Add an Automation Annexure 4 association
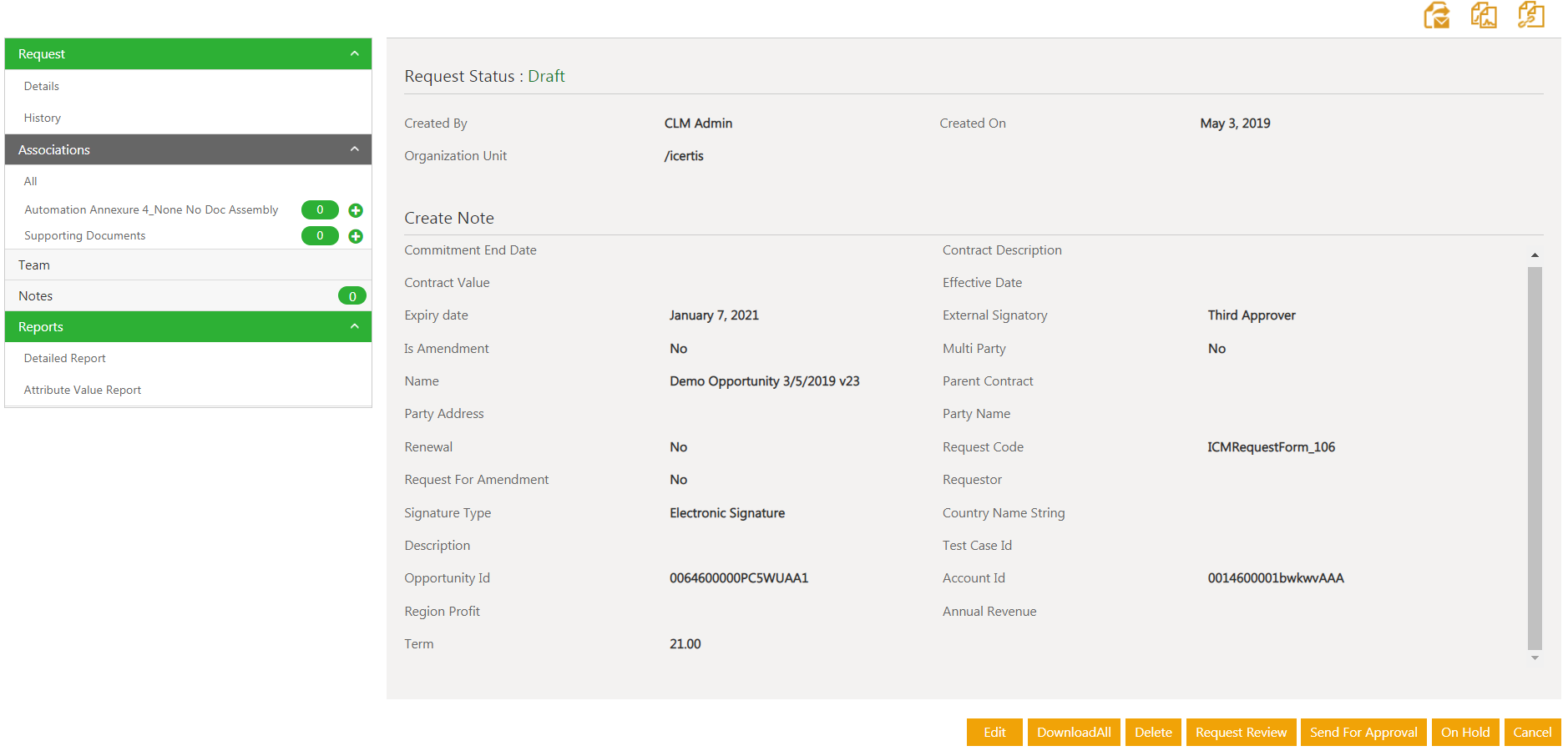 [x=356, y=210]
